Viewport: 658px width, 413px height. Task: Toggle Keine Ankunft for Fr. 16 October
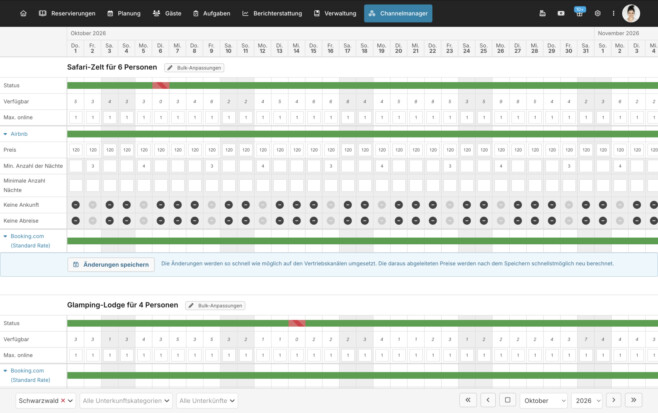click(331, 205)
